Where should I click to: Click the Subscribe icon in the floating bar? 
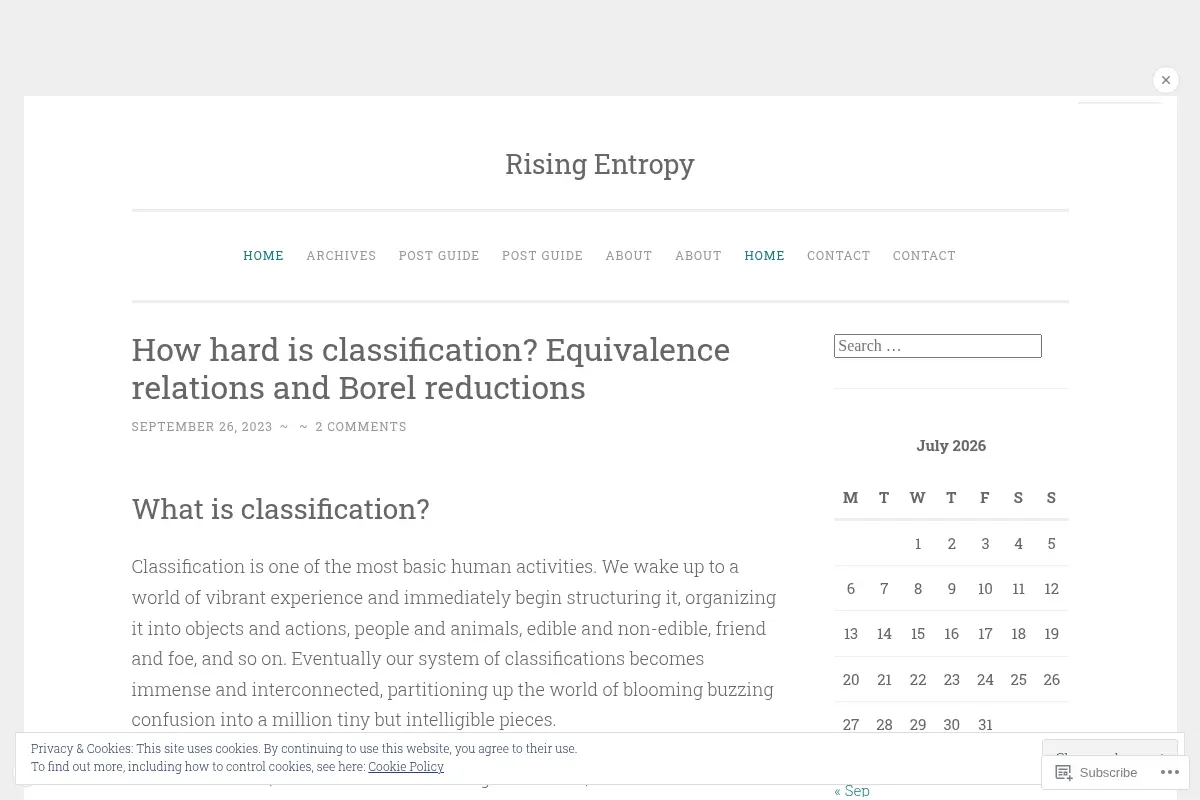point(1063,772)
